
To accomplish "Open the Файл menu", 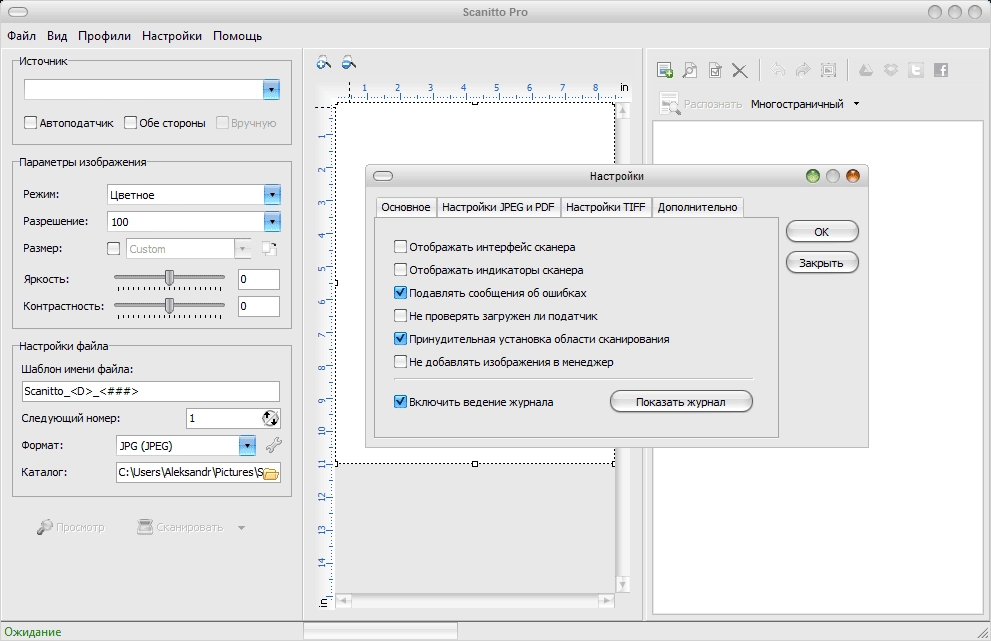I will click(21, 36).
